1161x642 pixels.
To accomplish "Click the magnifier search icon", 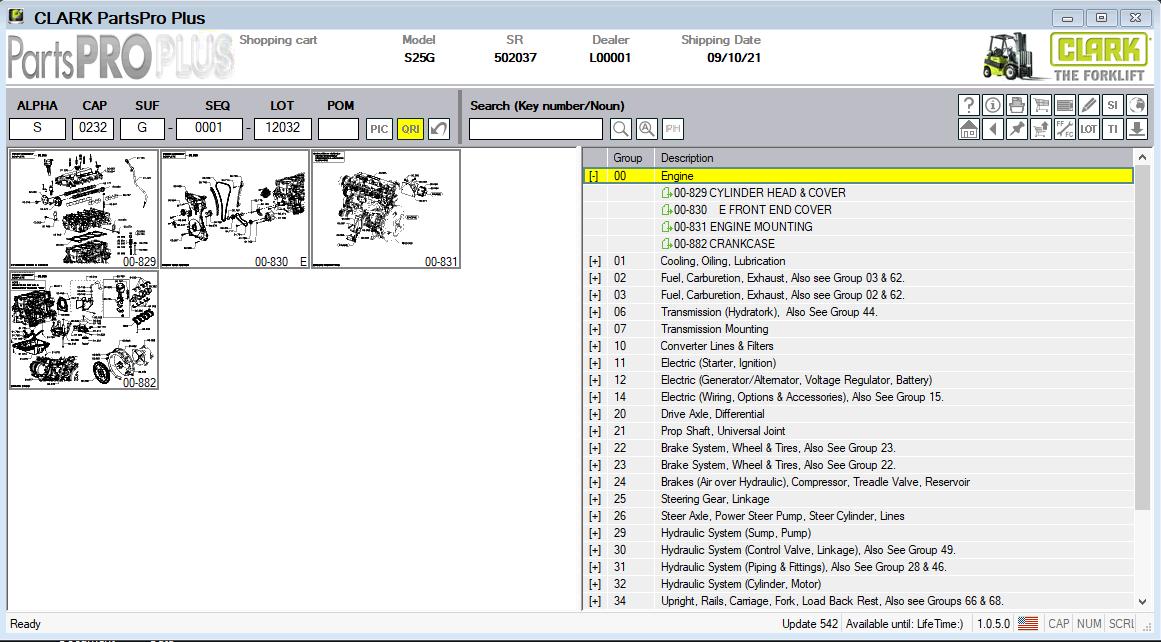I will (x=621, y=129).
